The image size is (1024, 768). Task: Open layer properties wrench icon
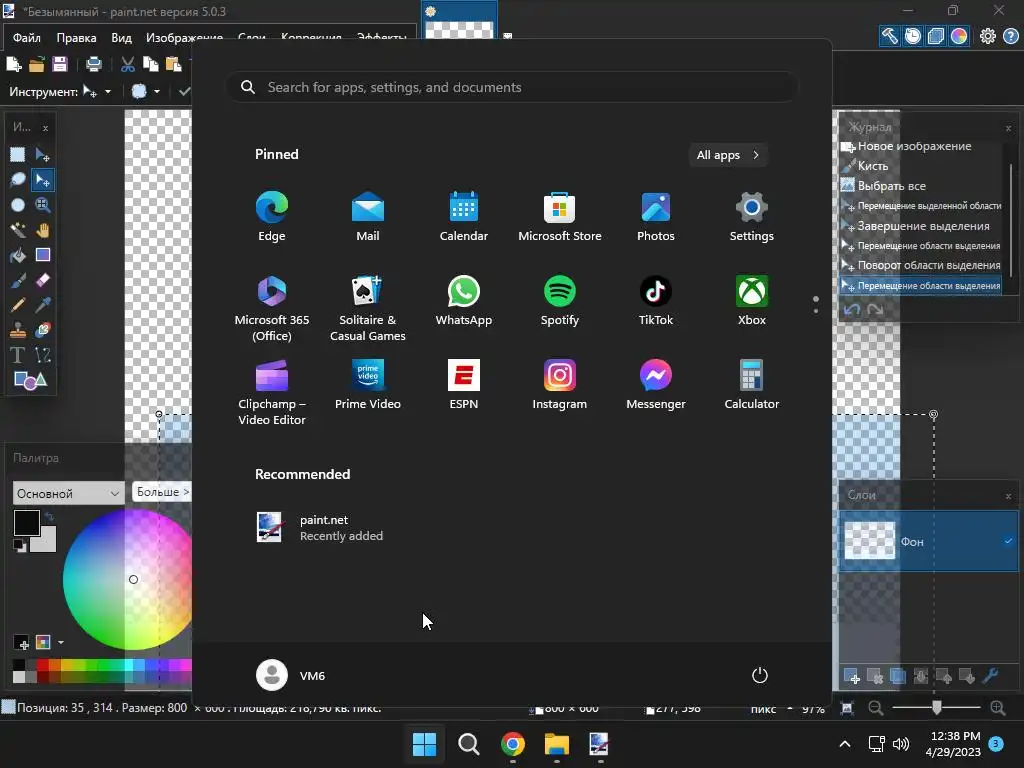pyautogui.click(x=990, y=677)
